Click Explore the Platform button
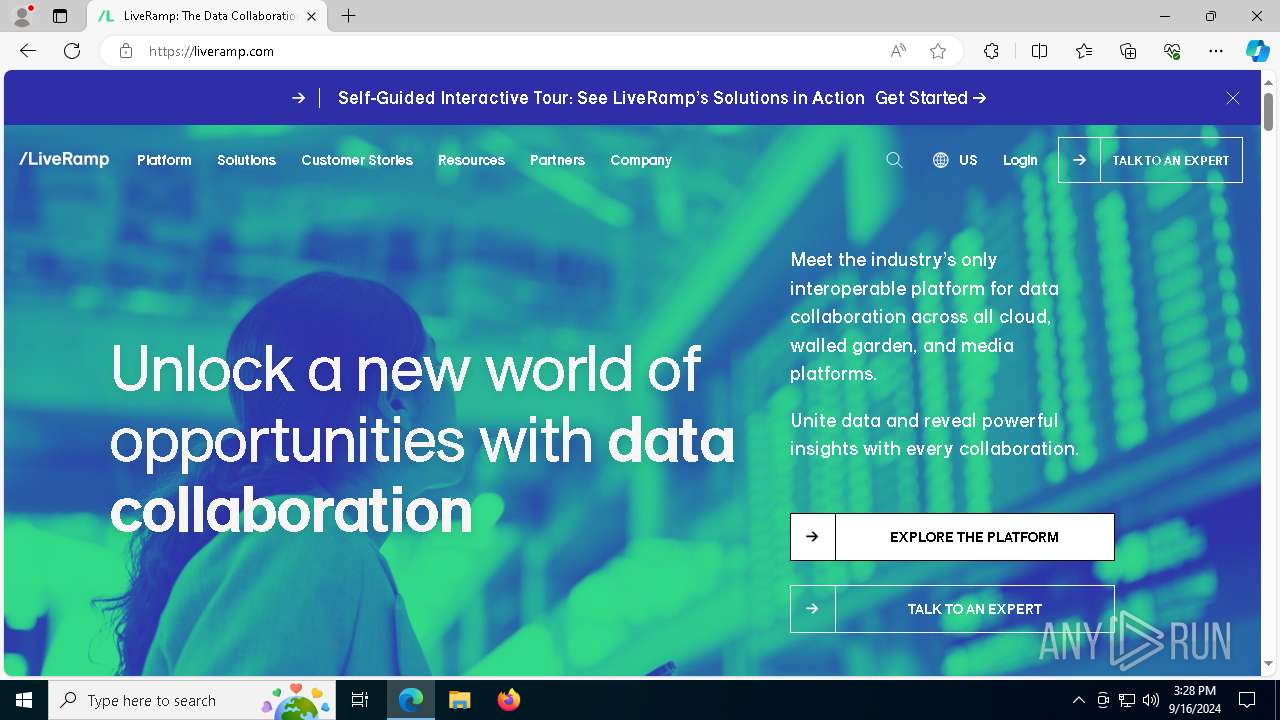This screenshot has width=1280, height=720. pos(952,537)
